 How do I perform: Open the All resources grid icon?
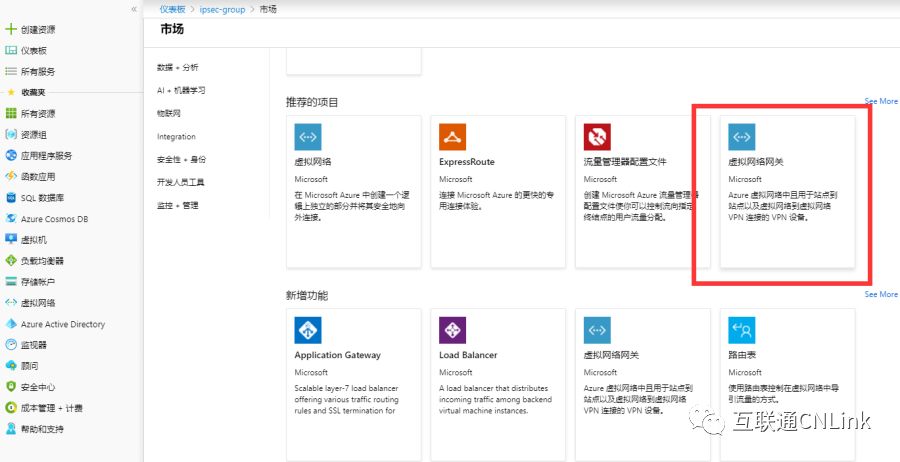[10, 114]
